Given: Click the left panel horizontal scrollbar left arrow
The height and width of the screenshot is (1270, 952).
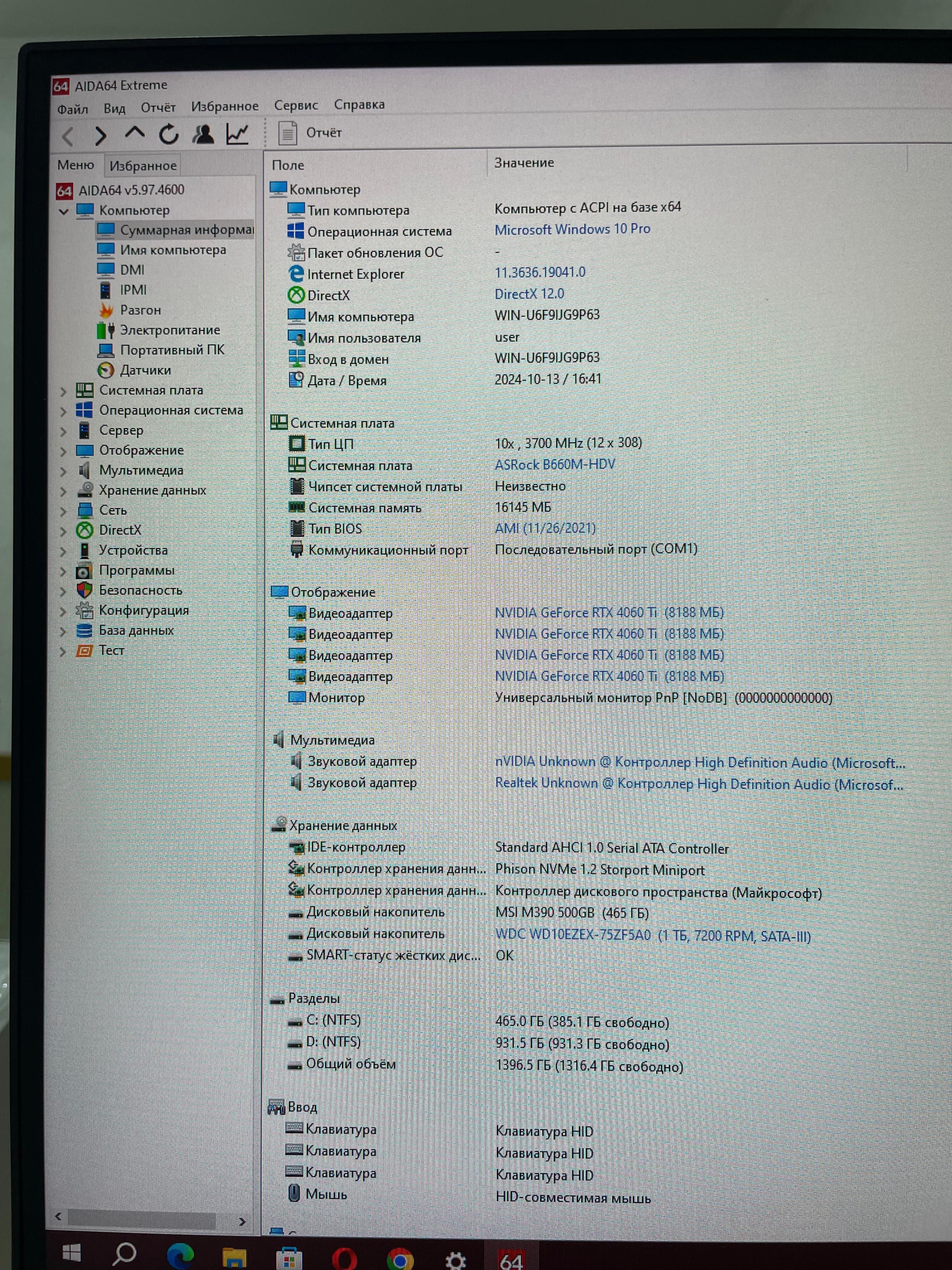Looking at the screenshot, I should pos(58,1216).
